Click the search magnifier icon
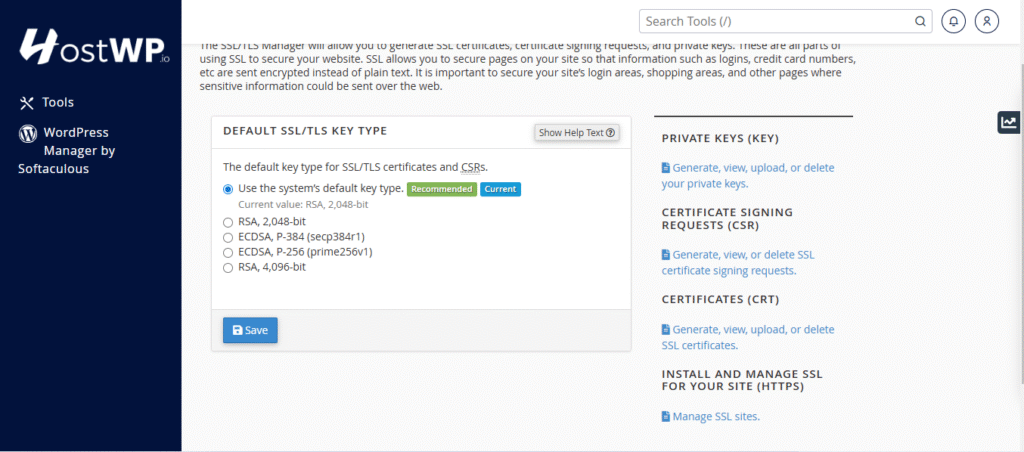 coord(920,21)
